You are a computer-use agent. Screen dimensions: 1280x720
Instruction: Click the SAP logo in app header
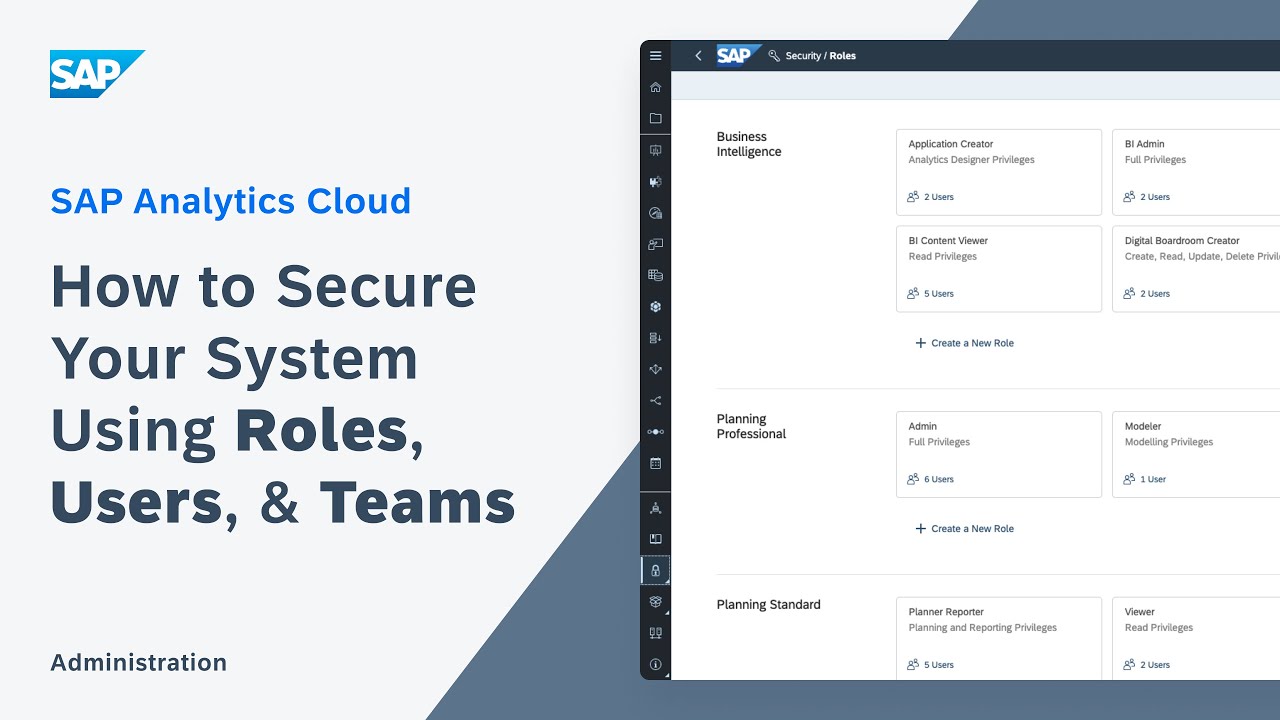(x=739, y=56)
